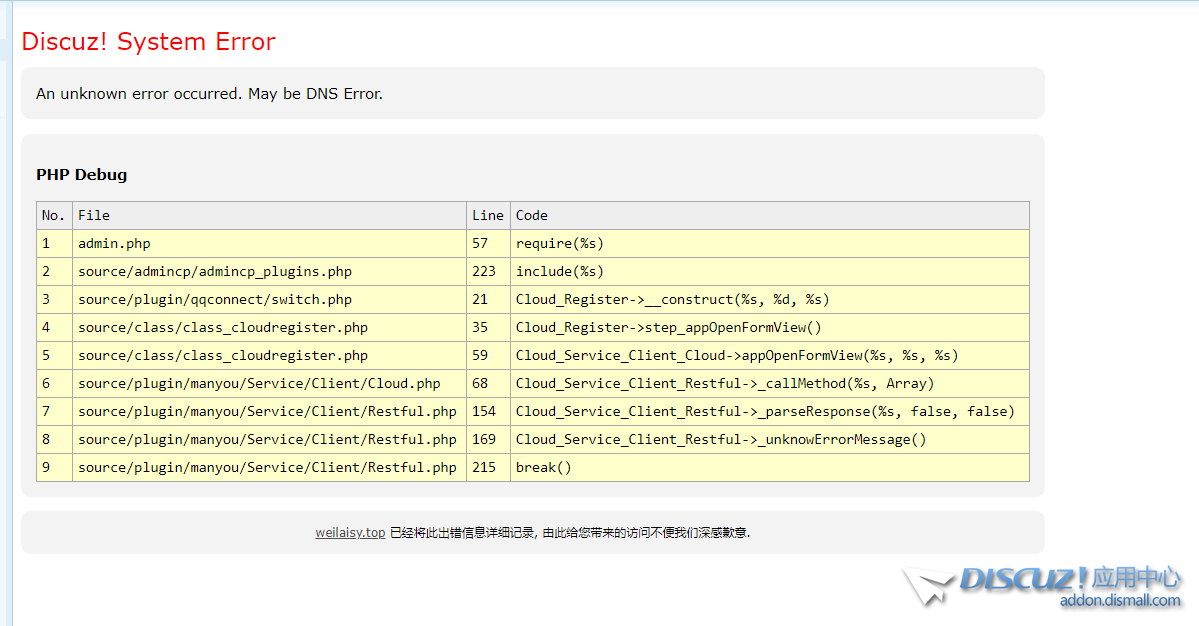The height and width of the screenshot is (626, 1199).
Task: Select the 'Discuz! System Error' heading
Action: coord(148,42)
